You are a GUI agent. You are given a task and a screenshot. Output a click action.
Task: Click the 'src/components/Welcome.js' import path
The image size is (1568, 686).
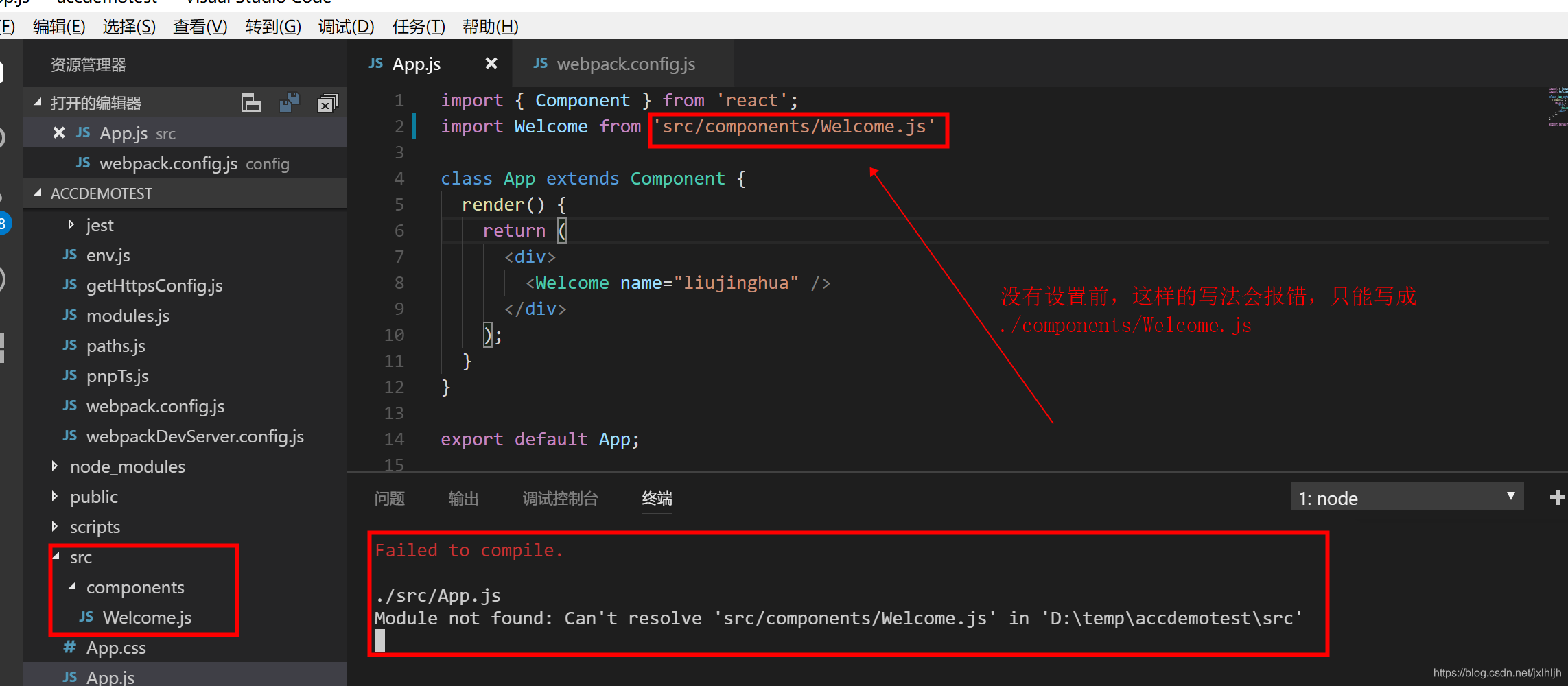pos(794,127)
